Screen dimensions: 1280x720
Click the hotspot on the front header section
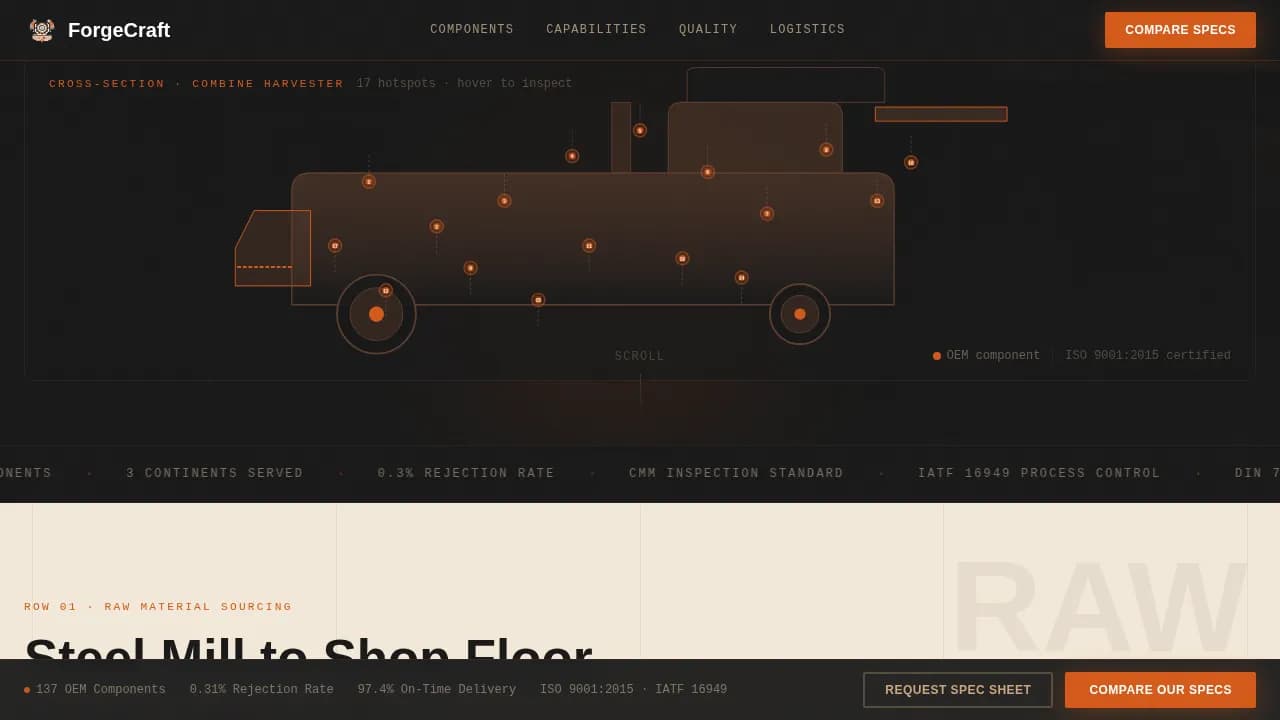[335, 245]
